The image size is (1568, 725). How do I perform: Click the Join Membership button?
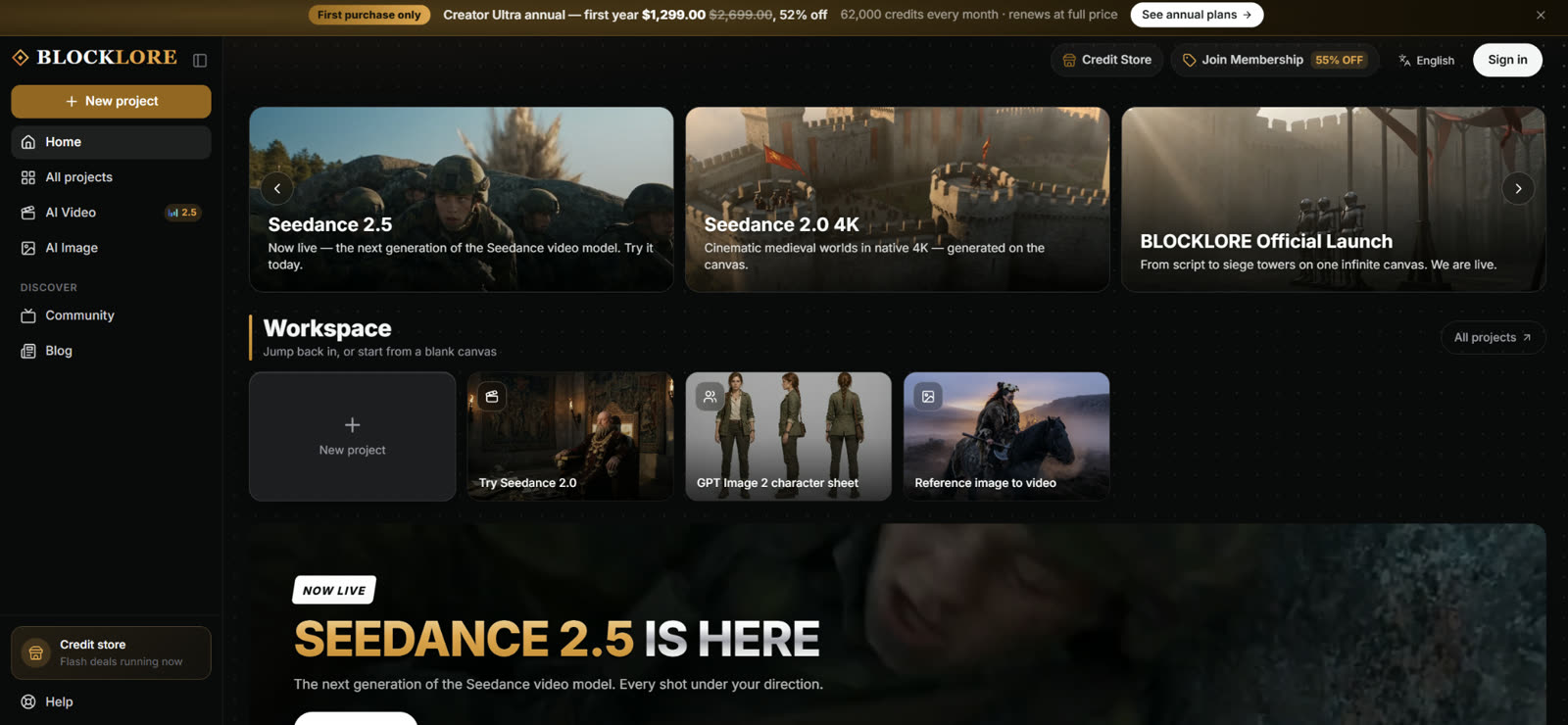1275,60
